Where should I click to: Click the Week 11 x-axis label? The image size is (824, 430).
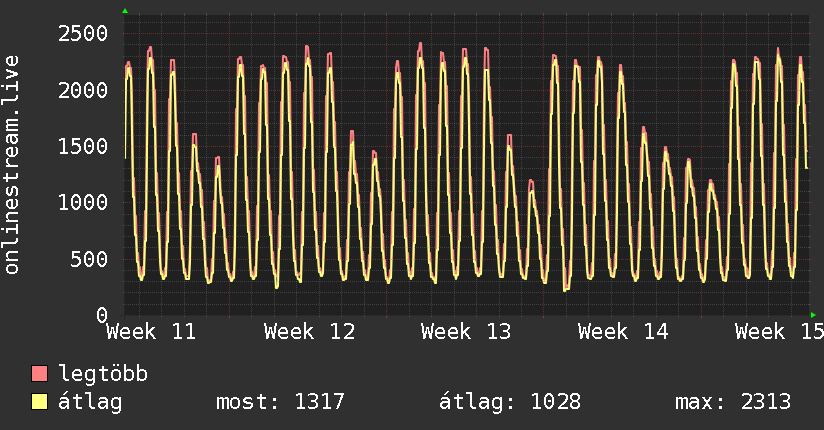pos(151,332)
